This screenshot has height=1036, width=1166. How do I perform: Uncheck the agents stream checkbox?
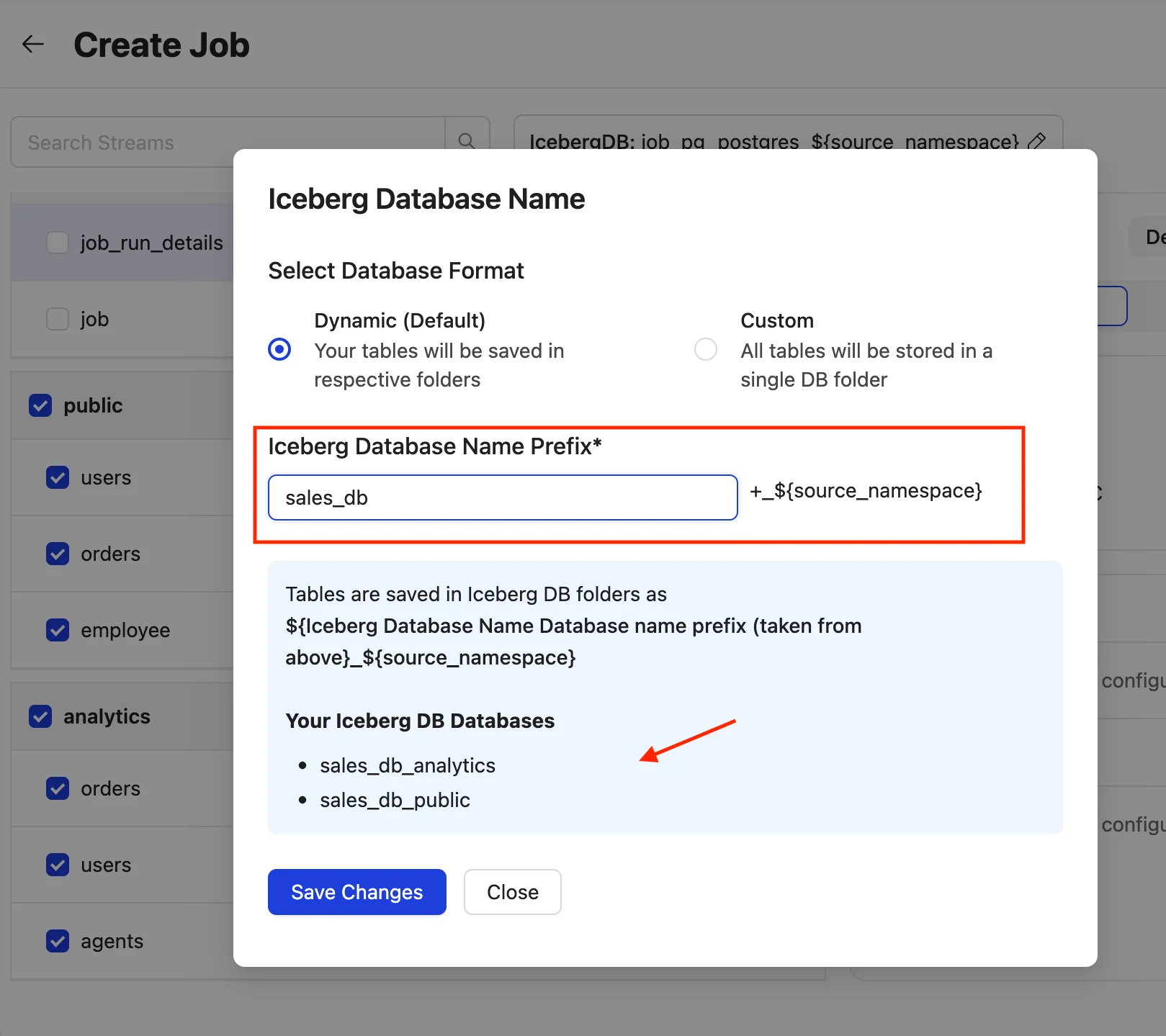click(x=58, y=942)
